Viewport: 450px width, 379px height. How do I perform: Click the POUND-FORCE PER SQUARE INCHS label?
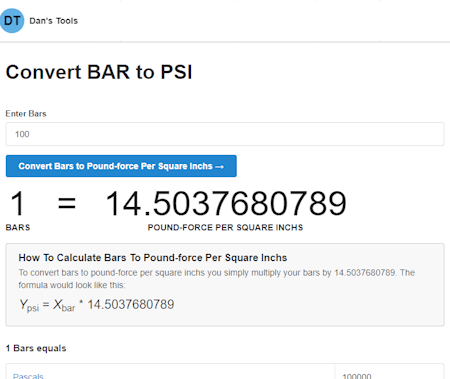click(225, 228)
